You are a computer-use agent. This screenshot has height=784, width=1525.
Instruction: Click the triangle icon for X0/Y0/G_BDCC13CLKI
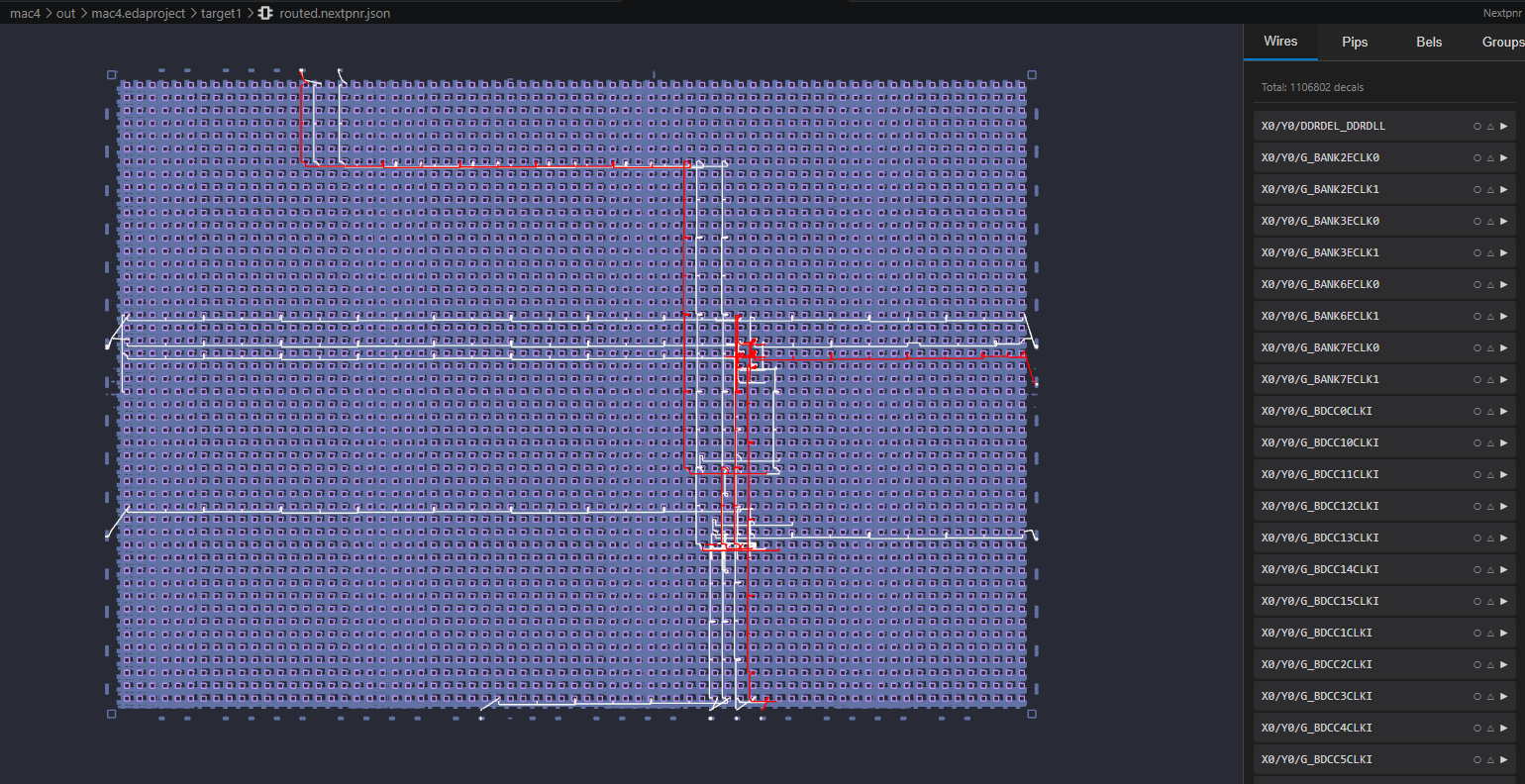[1490, 538]
